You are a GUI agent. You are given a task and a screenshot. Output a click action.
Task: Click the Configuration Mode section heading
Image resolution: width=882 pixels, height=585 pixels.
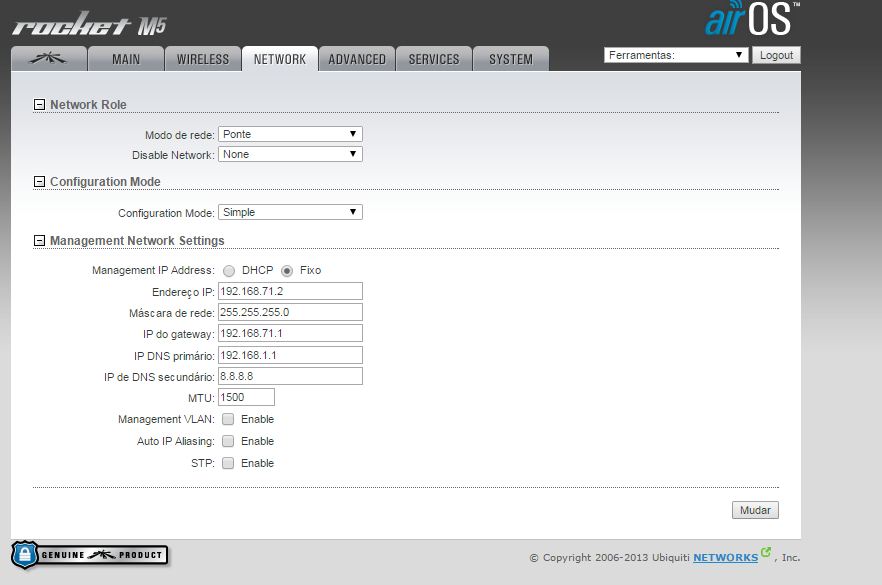105,182
